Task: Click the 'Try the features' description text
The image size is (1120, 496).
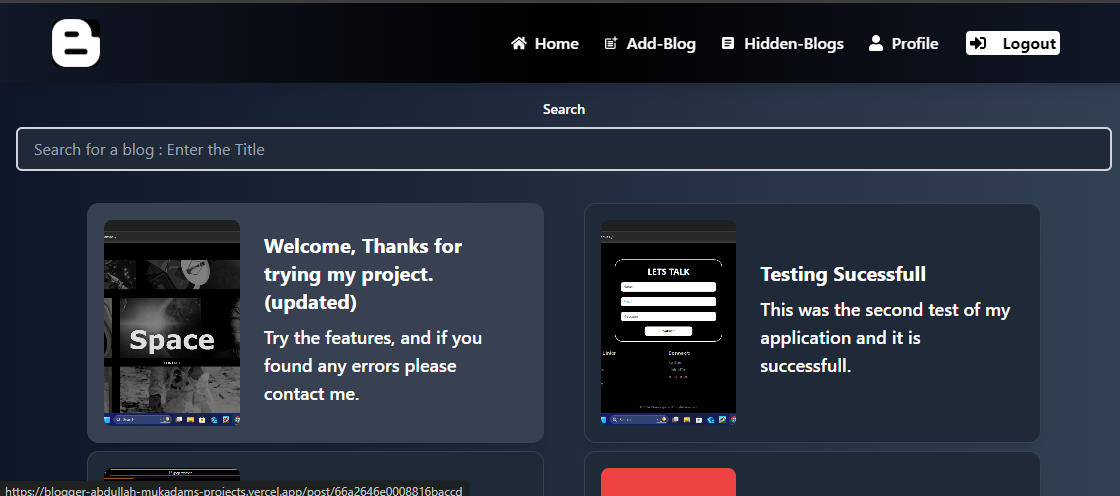Action: pos(372,366)
